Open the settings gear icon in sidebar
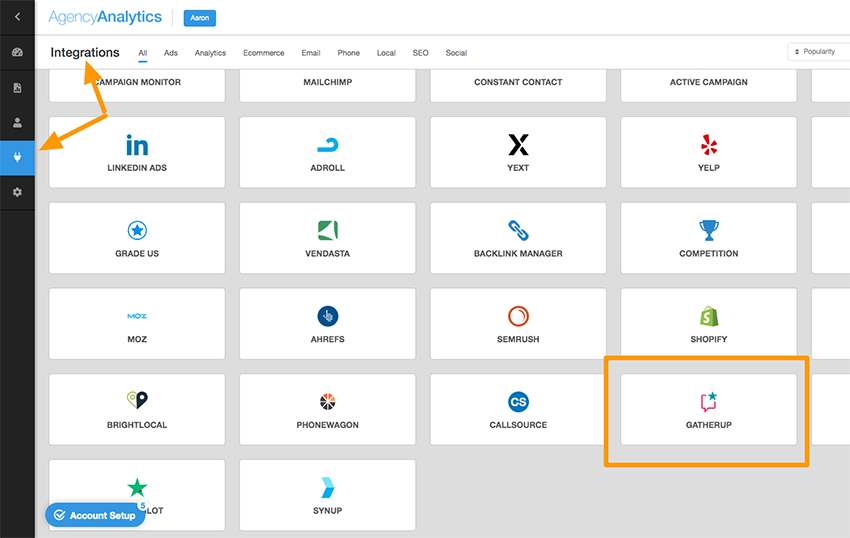This screenshot has height=538, width=850. (17, 193)
